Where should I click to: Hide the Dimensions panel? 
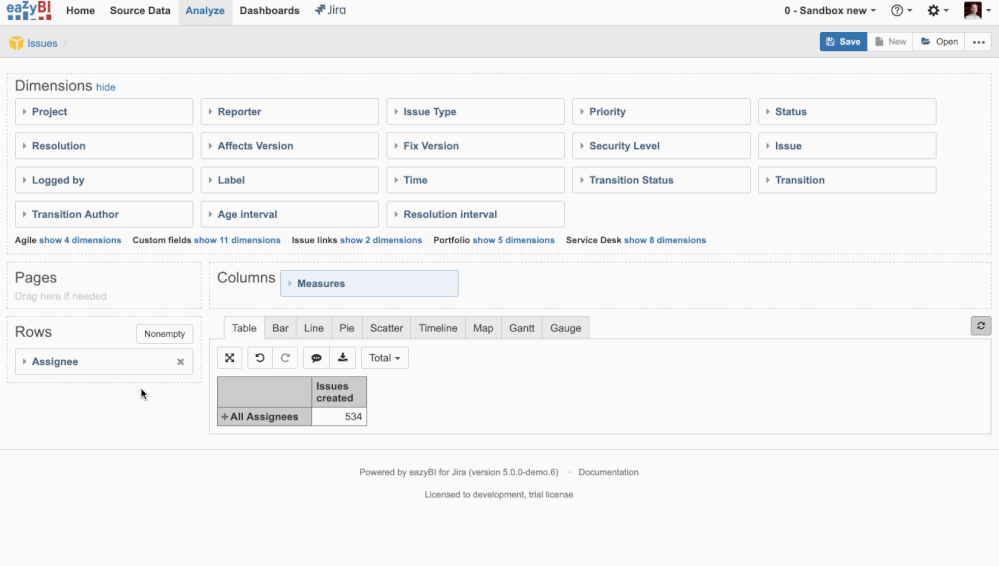tap(106, 87)
